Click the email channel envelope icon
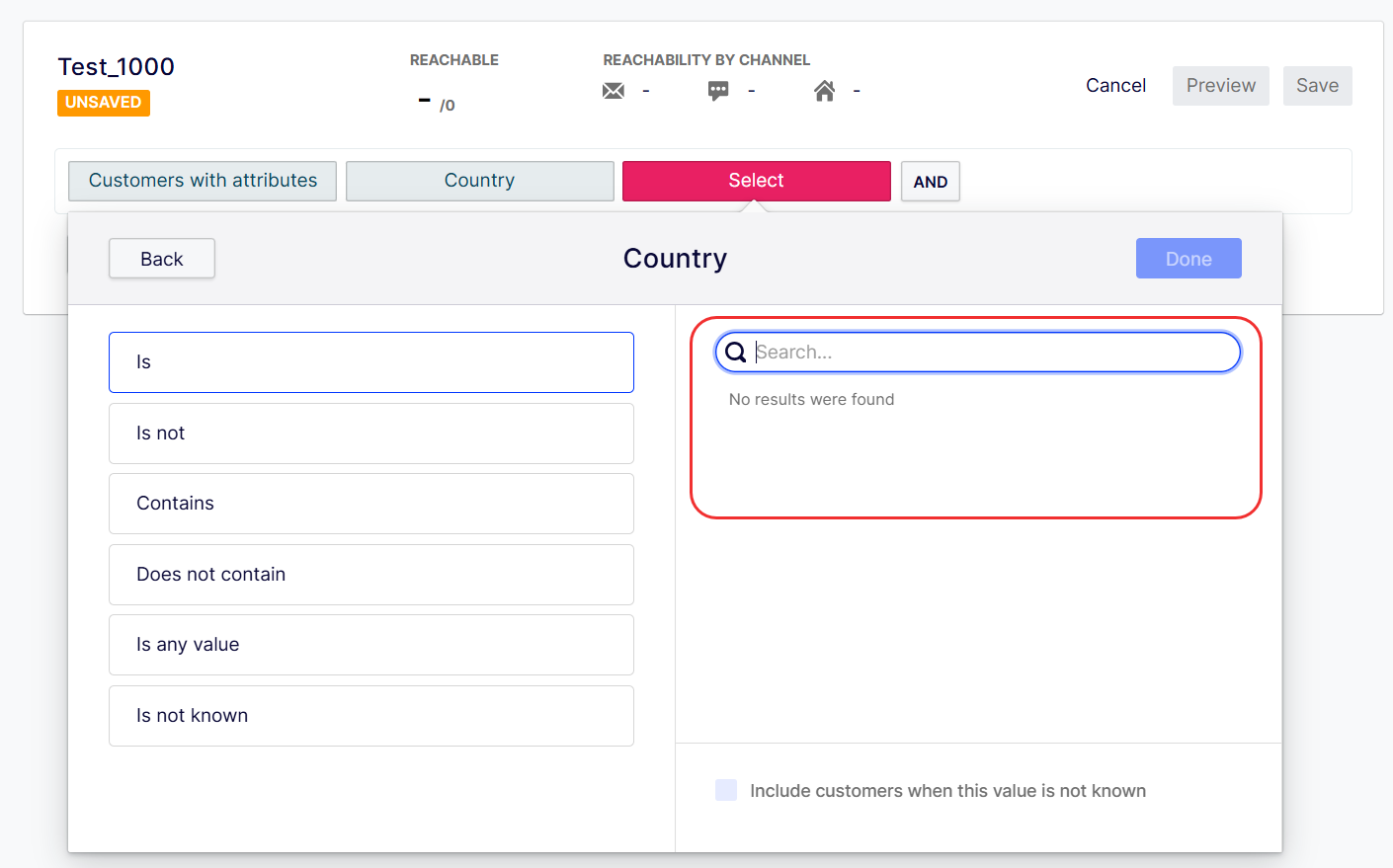Viewport: 1393px width, 868px height. 614,91
